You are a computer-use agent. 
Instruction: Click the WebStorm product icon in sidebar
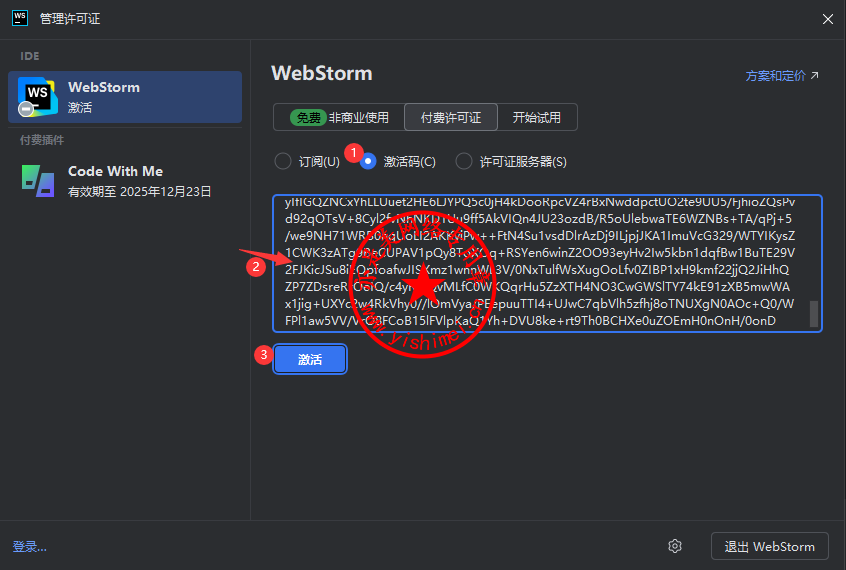point(38,96)
